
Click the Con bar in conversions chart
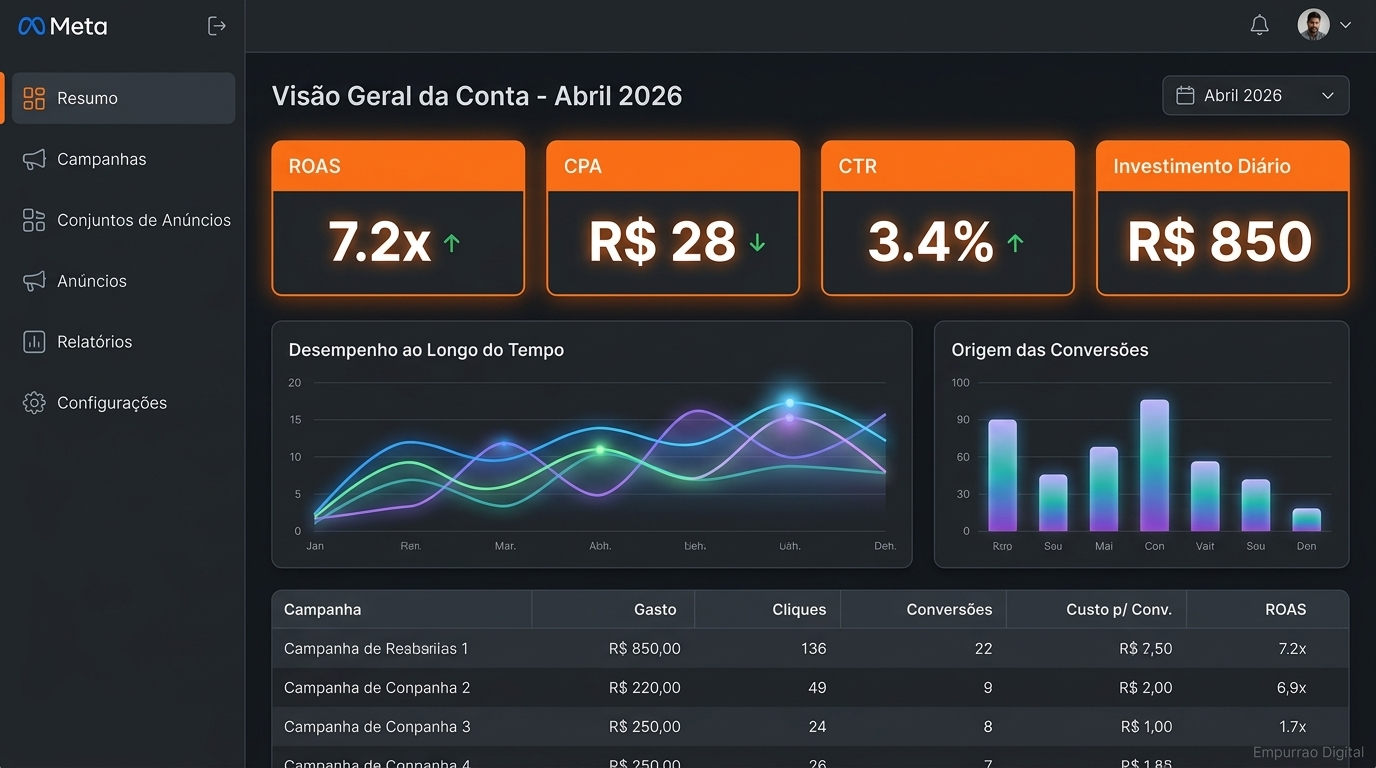[1155, 466]
